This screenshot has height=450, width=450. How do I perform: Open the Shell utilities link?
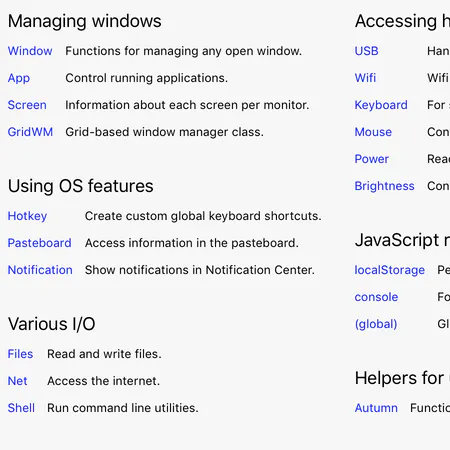coord(21,408)
